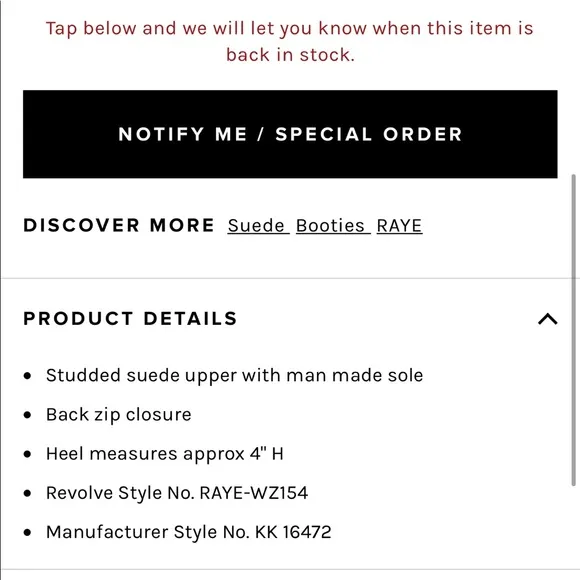The height and width of the screenshot is (580, 580).
Task: Open the Booties discover link
Action: (333, 226)
